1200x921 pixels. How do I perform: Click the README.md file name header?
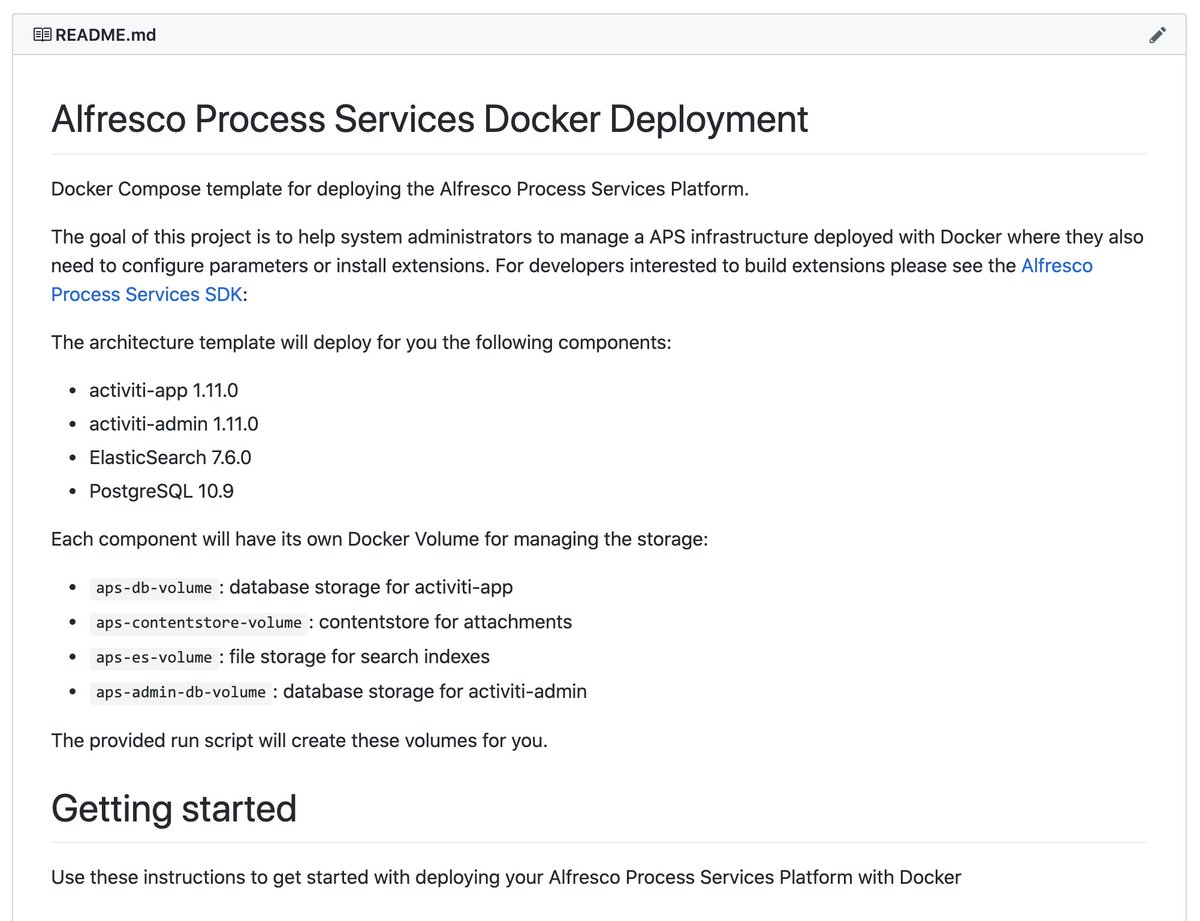coord(106,35)
